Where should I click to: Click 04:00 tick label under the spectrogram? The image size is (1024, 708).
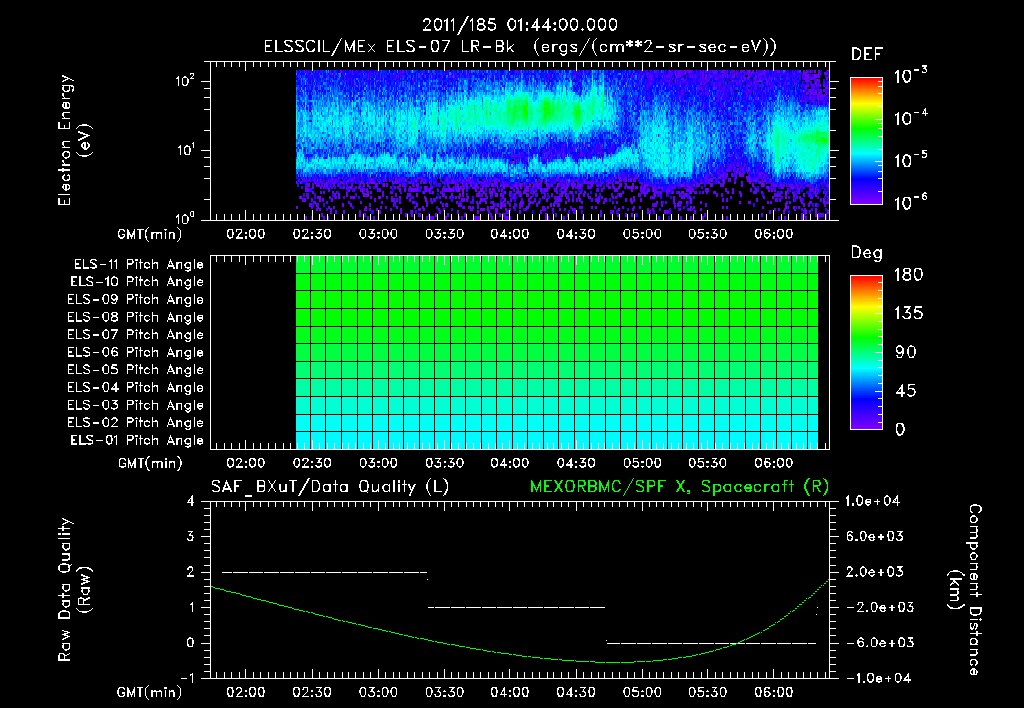point(509,234)
